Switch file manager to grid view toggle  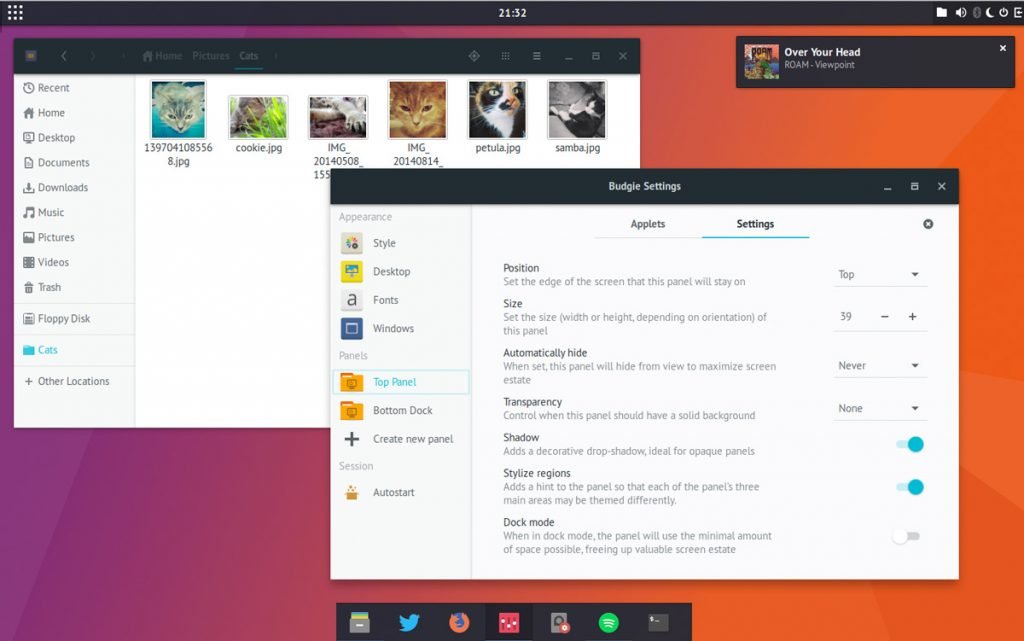[x=505, y=56]
